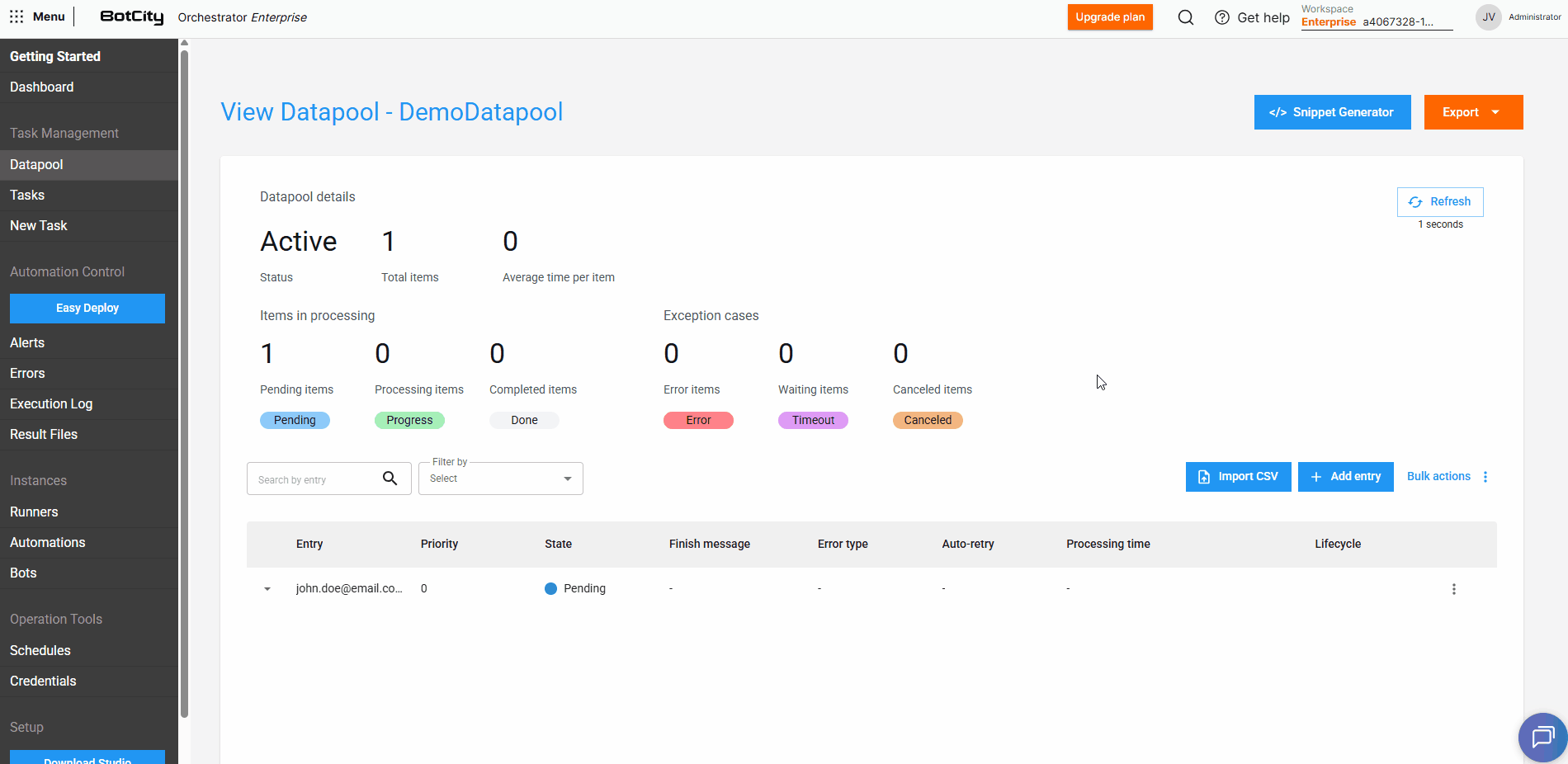Open the Get help question icon
This screenshot has width=1568, height=764.
(1222, 17)
